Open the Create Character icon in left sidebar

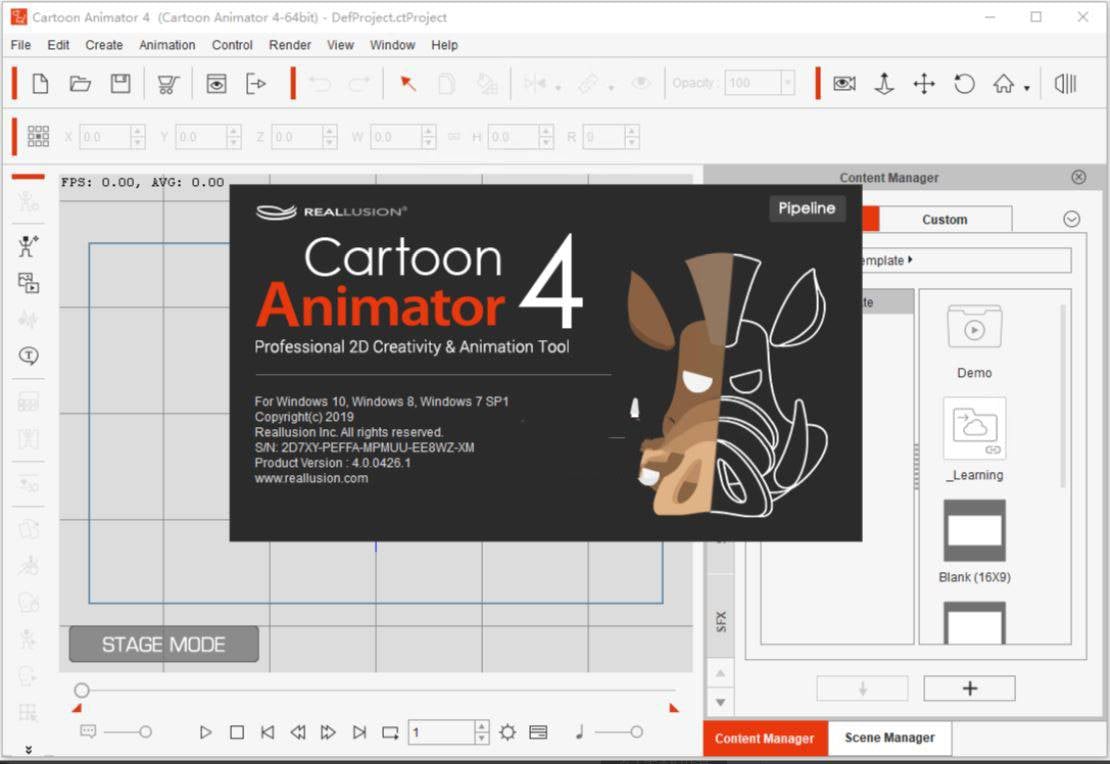(x=28, y=246)
